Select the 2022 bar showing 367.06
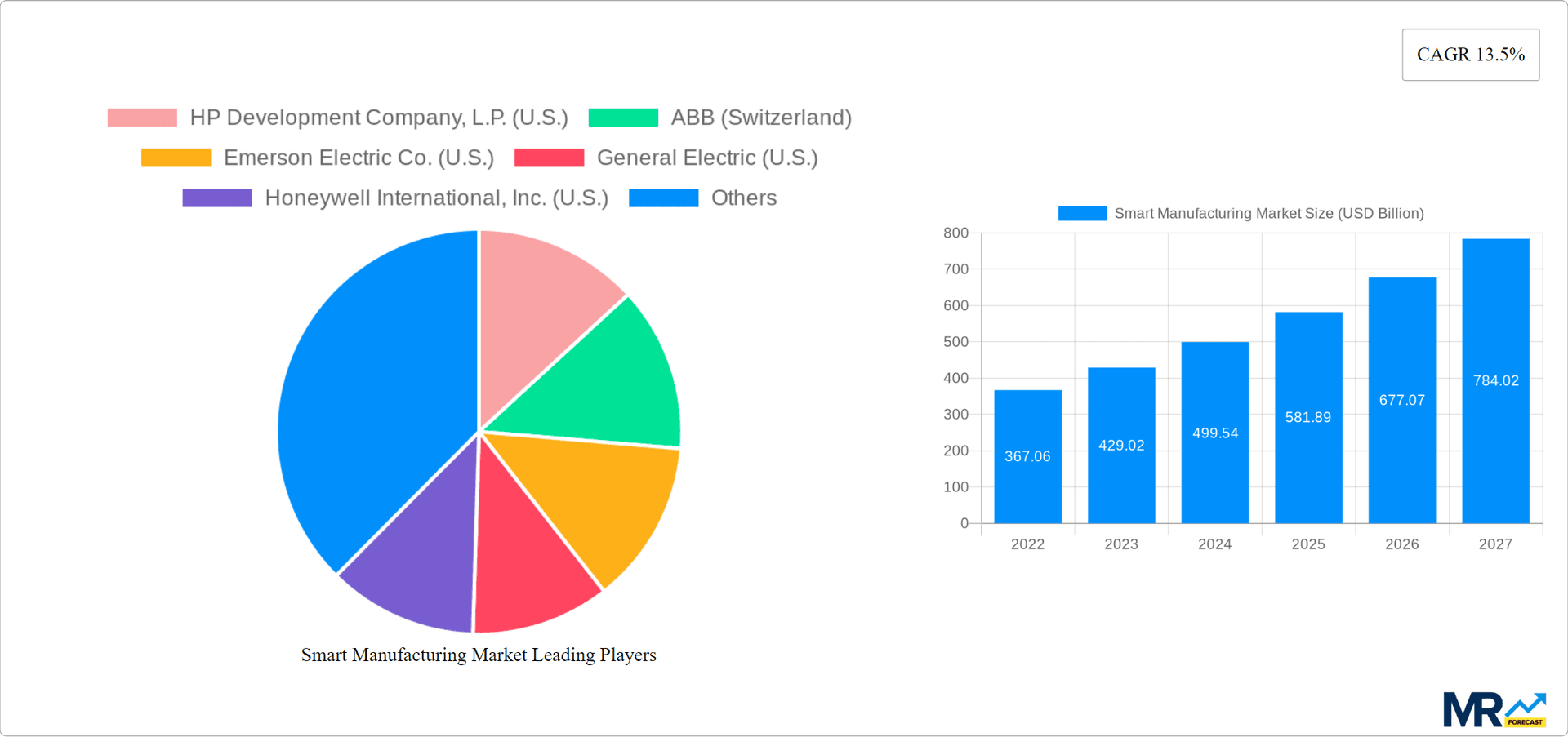Image resolution: width=1568 pixels, height=737 pixels. pos(1027,457)
